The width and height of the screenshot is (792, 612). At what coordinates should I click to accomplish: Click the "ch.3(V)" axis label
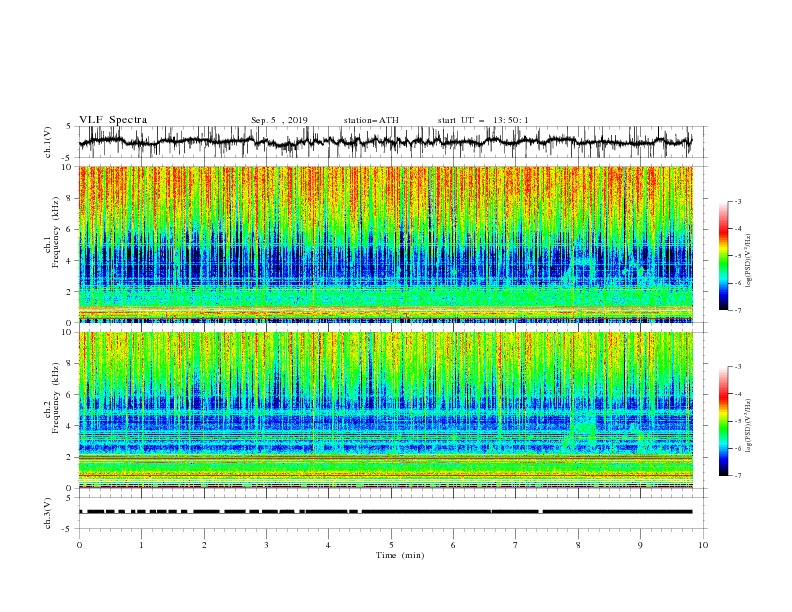tap(48, 513)
